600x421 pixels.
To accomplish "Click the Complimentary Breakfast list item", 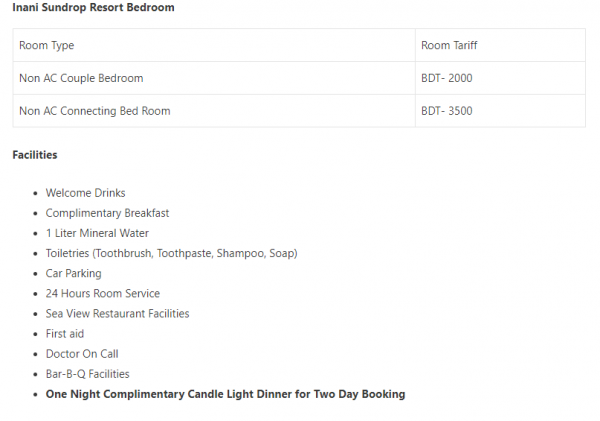I will (107, 213).
